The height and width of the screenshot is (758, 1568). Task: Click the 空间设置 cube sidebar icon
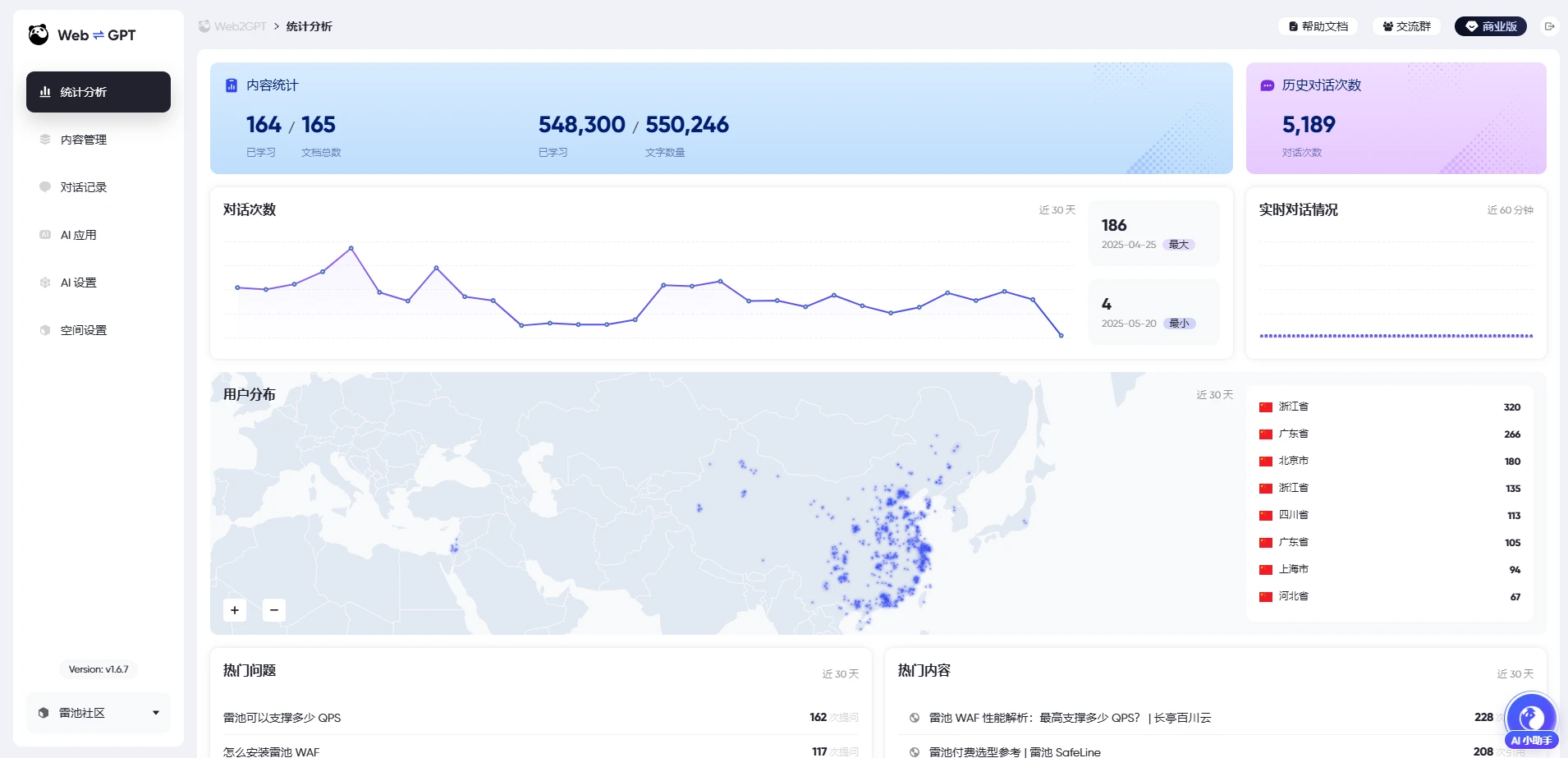pyautogui.click(x=45, y=330)
